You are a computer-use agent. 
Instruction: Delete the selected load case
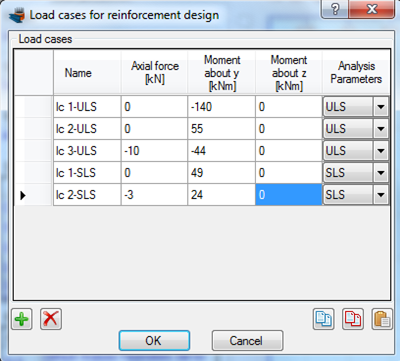coord(51,319)
